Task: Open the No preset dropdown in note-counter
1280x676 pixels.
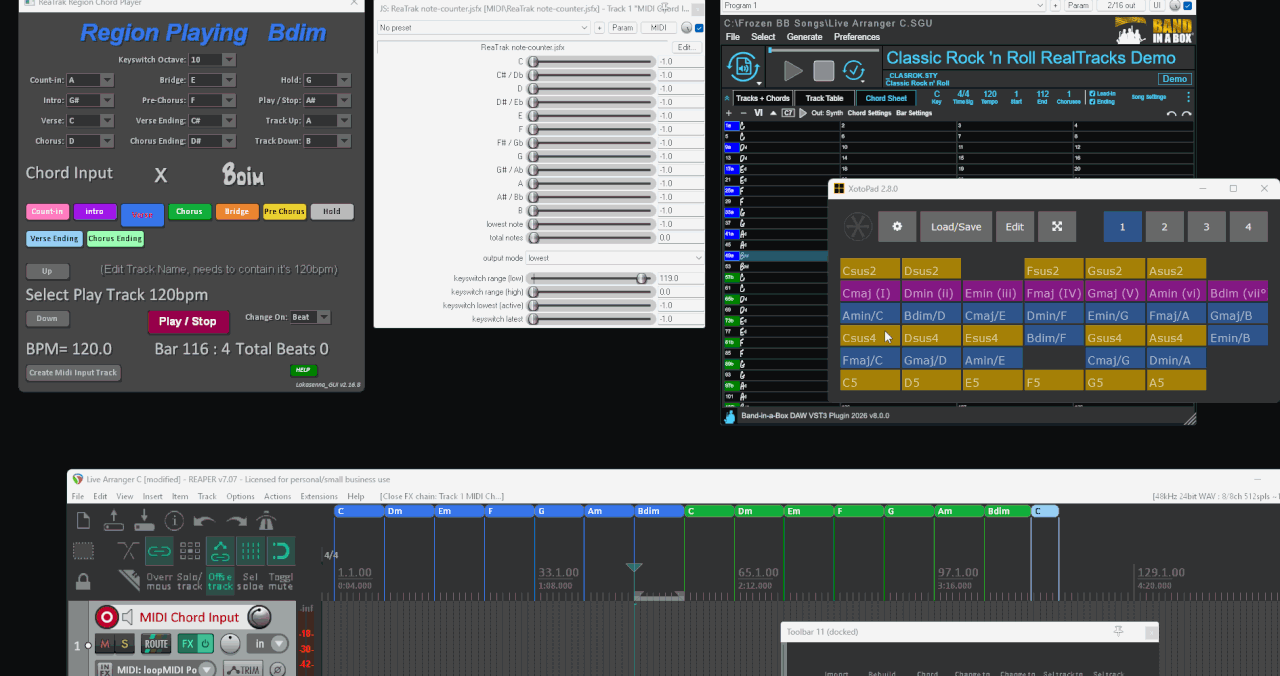Action: click(x=484, y=28)
